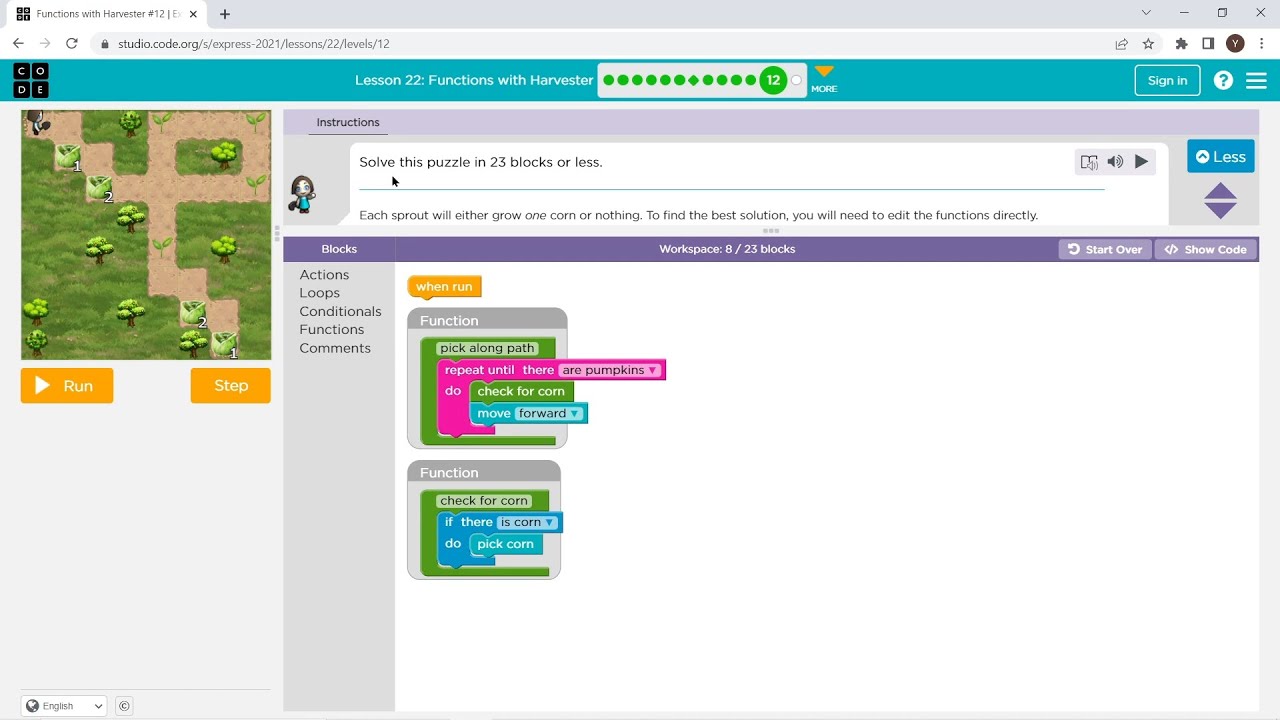1280x720 pixels.
Task: Select the diamond-shaped level bubble
Action: tap(694, 80)
